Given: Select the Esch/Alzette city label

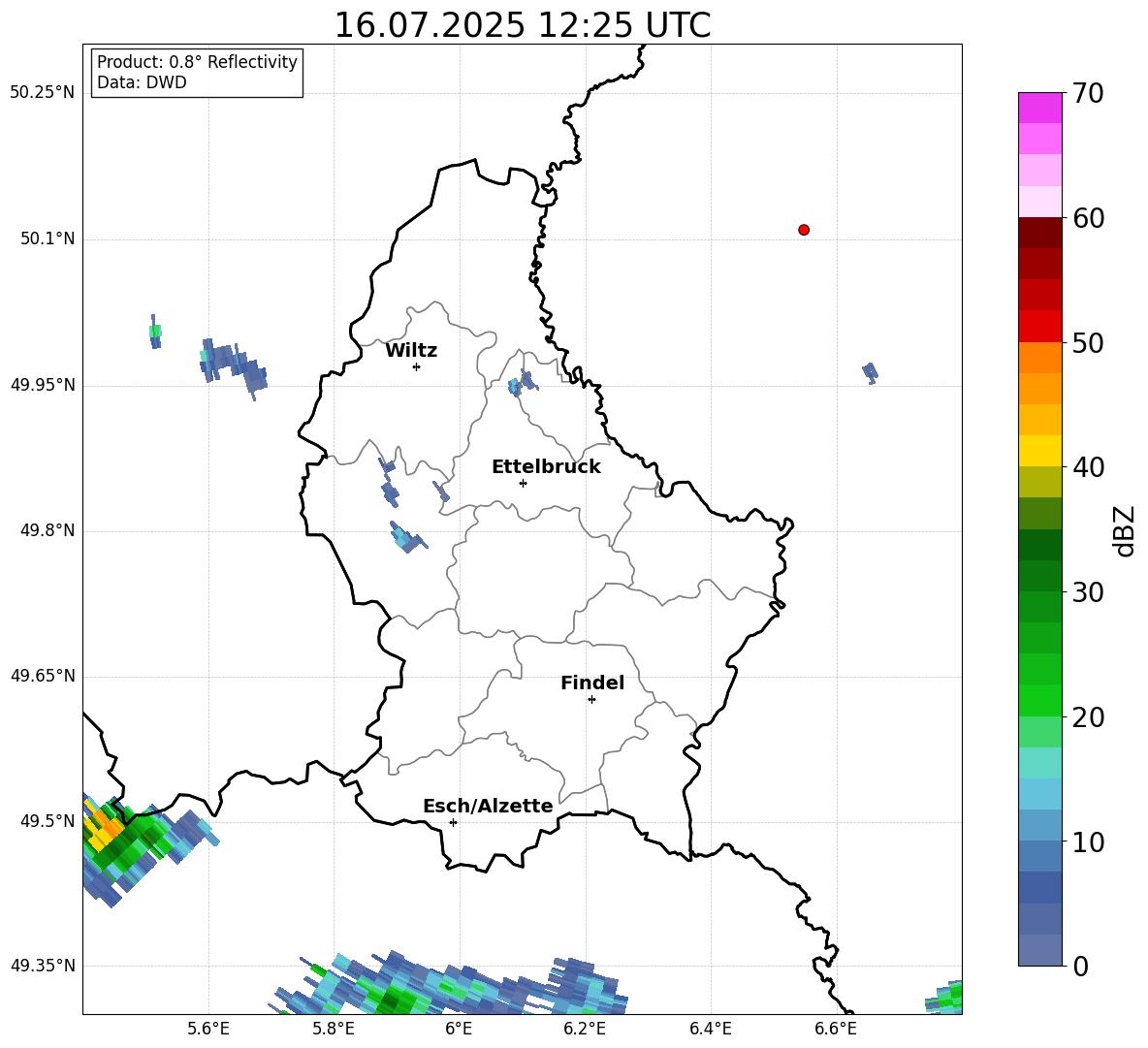Looking at the screenshot, I should (x=488, y=806).
